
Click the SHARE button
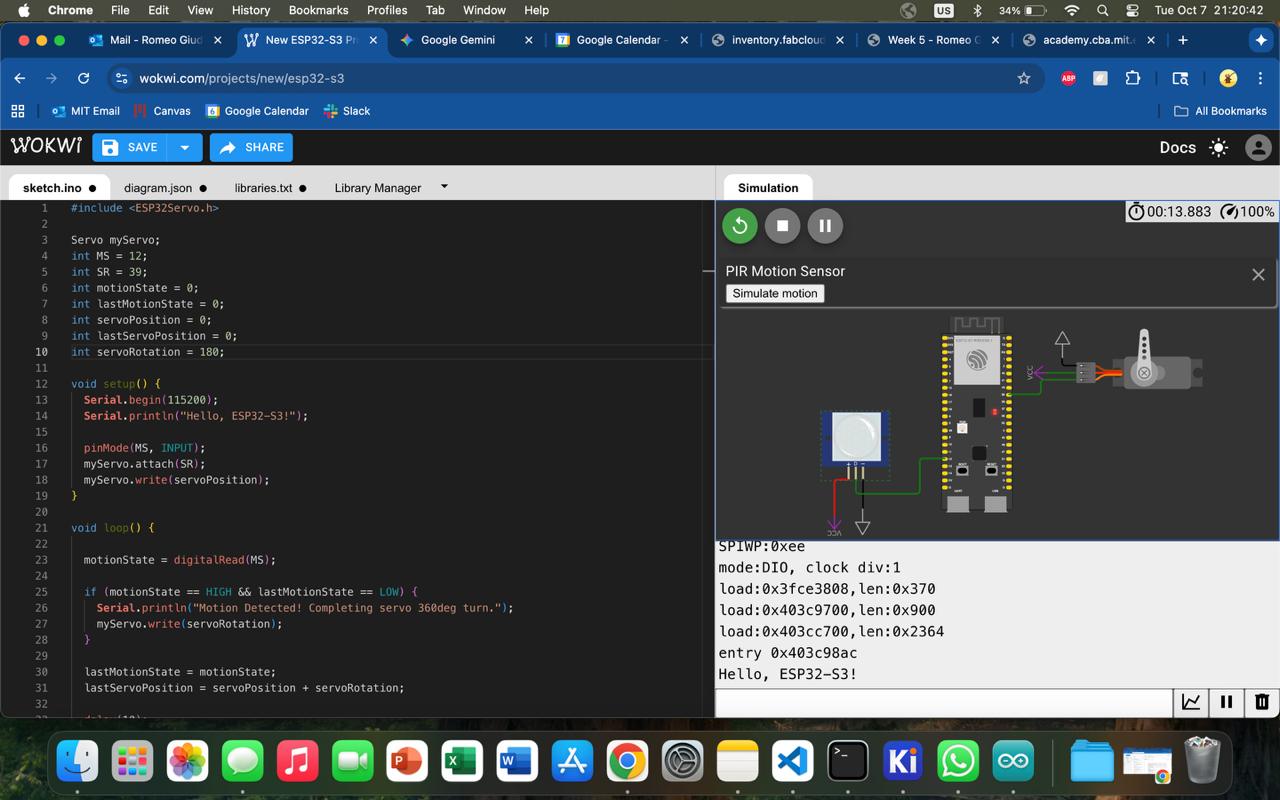coord(251,147)
